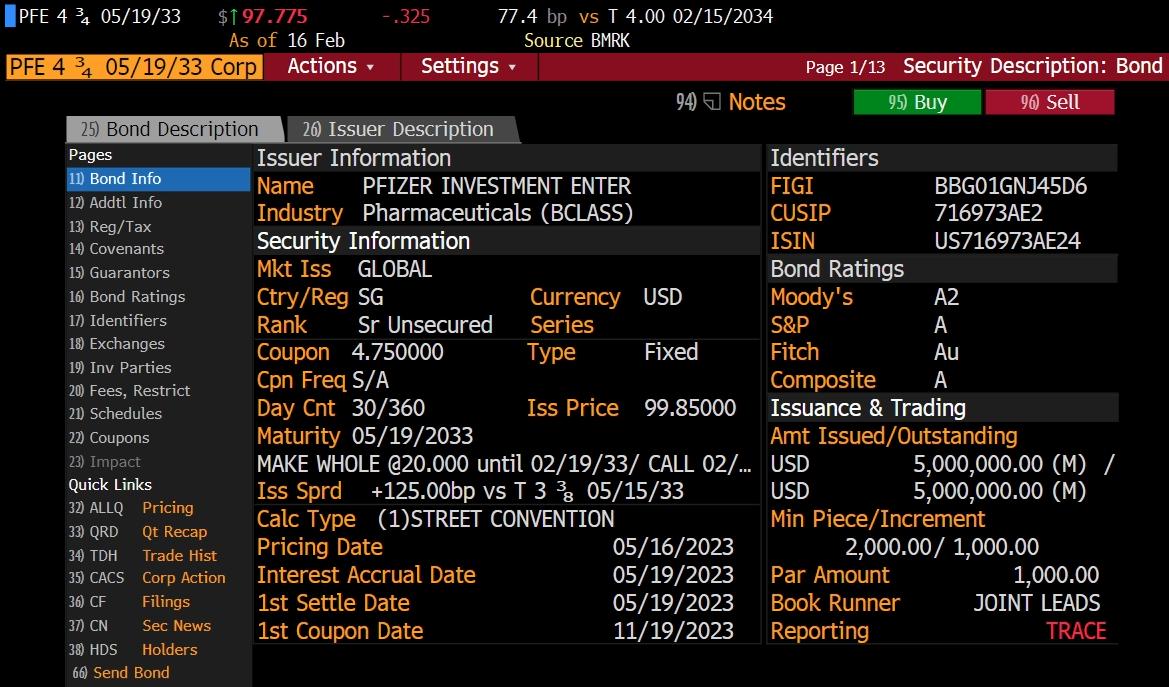The image size is (1169, 687).
Task: Click the Maturity 05/19/2033 value
Action: coord(412,436)
